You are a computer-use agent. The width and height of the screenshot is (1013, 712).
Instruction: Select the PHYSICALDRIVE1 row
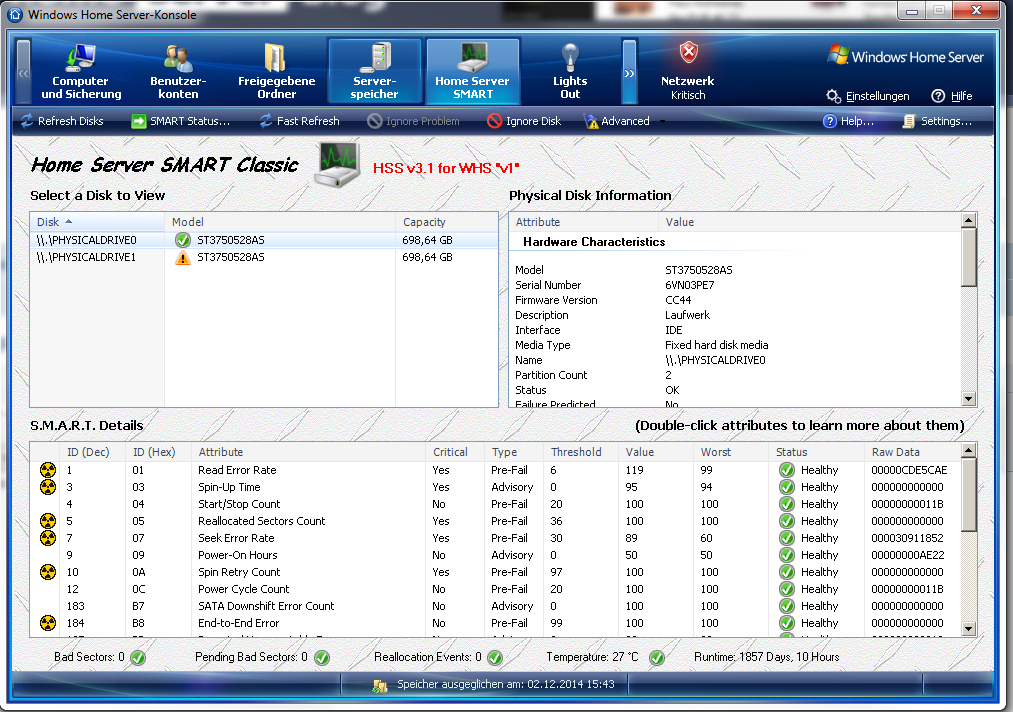264,257
